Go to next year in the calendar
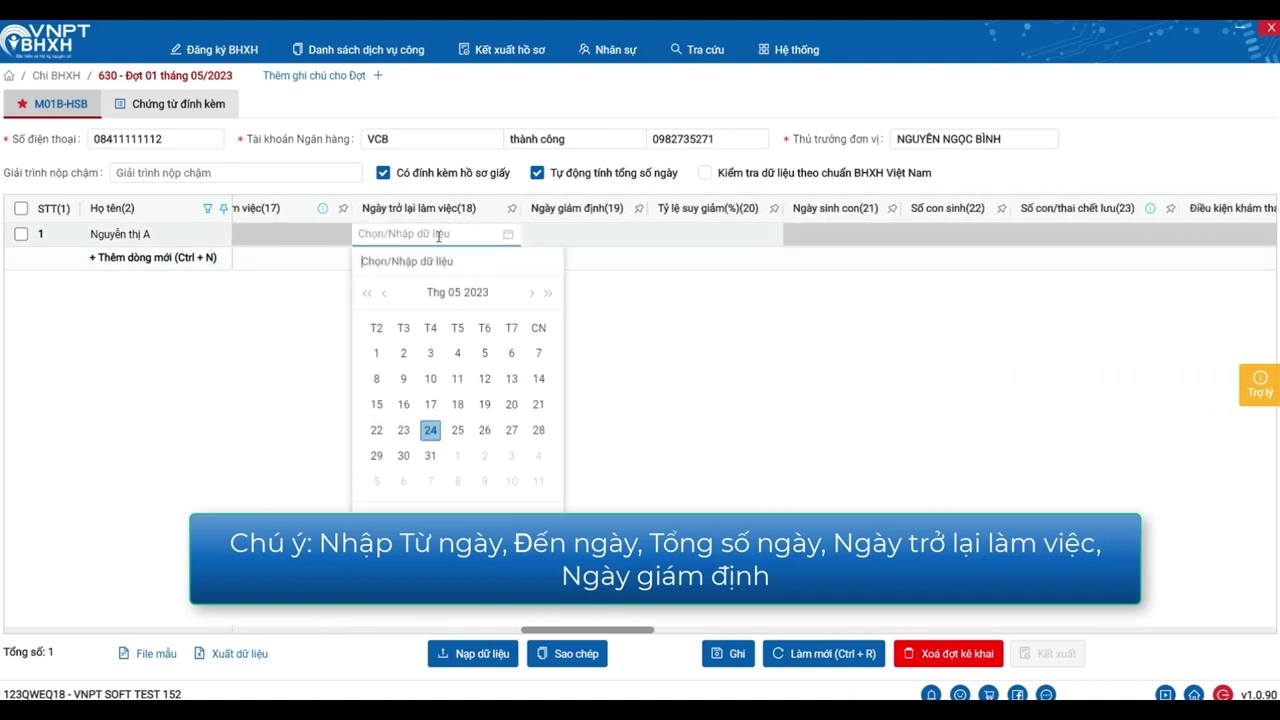 (548, 293)
